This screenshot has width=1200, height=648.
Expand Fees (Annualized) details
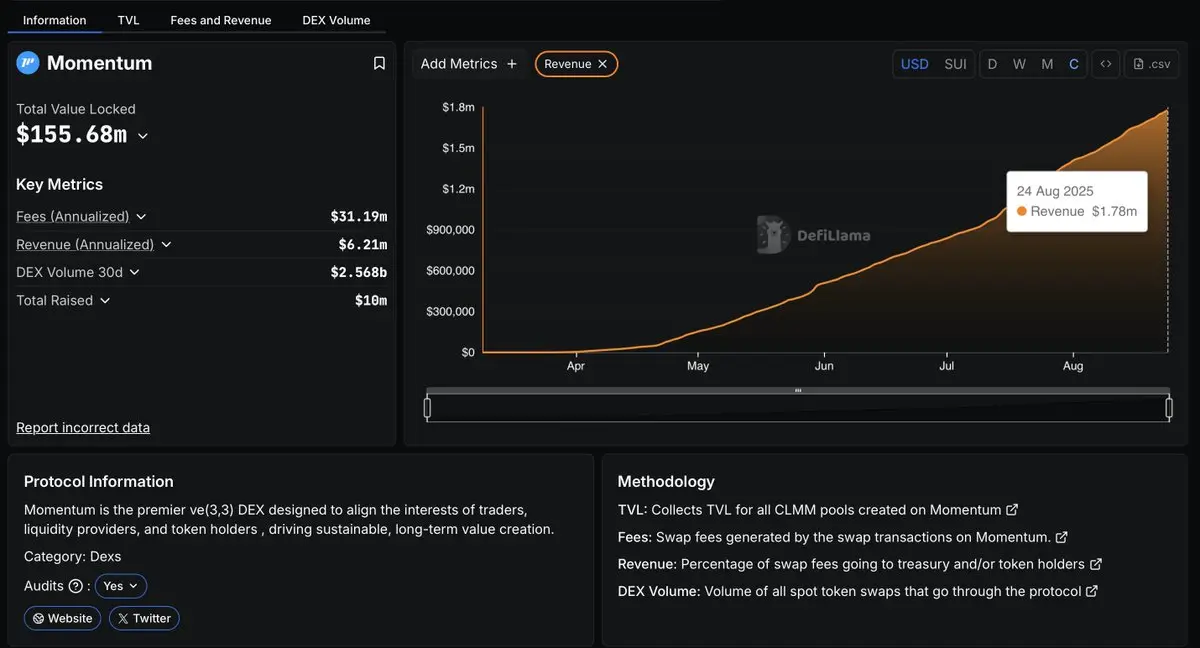(141, 217)
